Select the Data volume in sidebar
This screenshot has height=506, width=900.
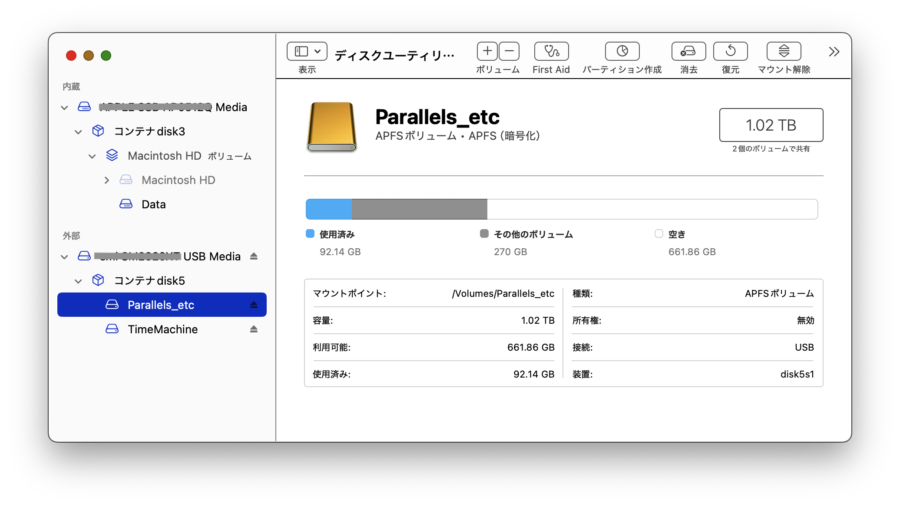coord(153,204)
